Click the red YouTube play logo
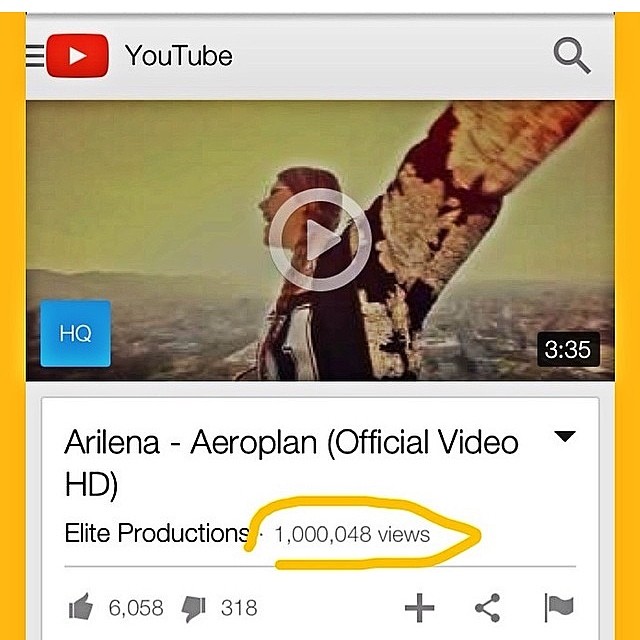This screenshot has width=640, height=640. click(78, 56)
